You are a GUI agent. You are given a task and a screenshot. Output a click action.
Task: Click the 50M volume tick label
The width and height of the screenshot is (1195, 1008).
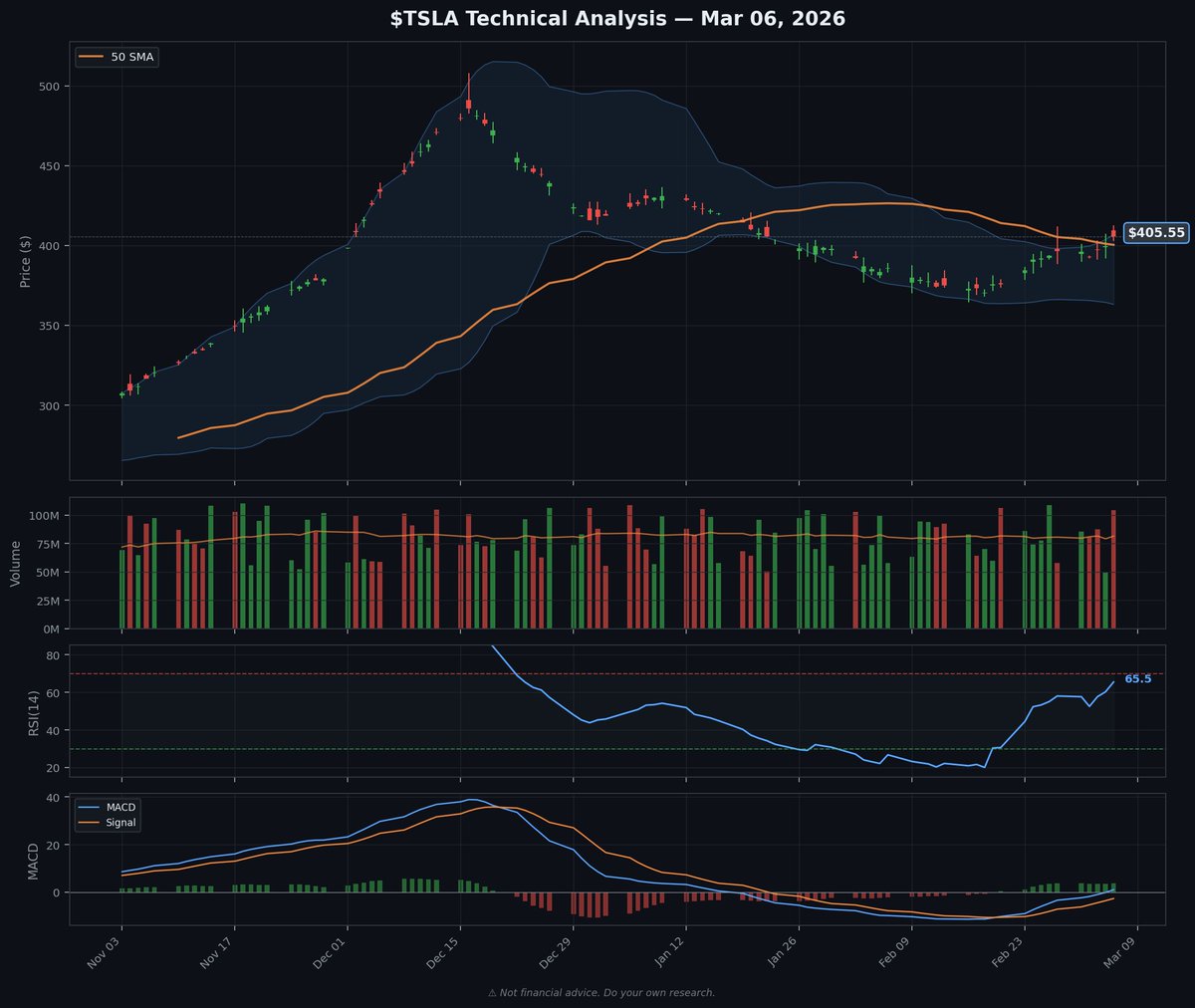(x=49, y=573)
